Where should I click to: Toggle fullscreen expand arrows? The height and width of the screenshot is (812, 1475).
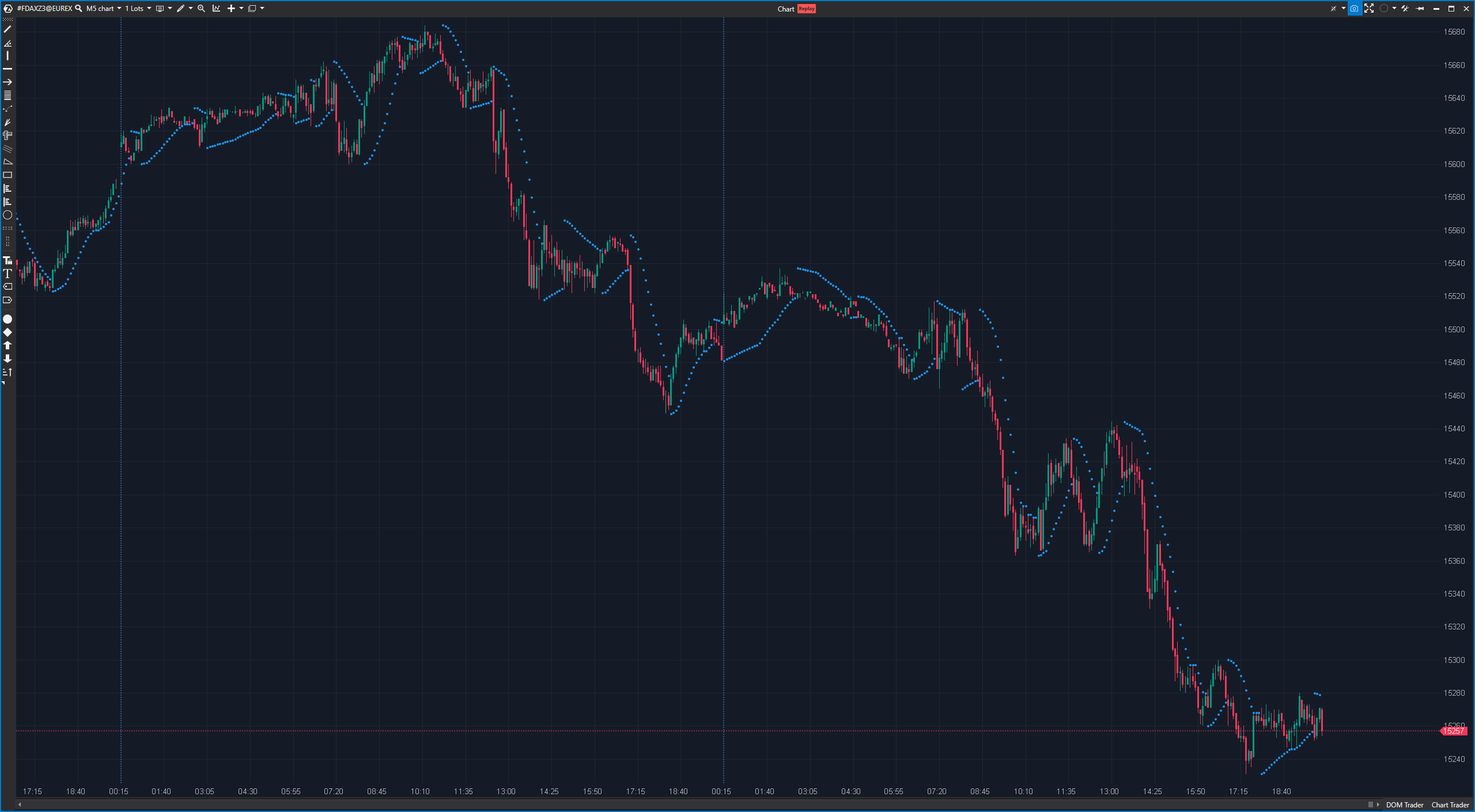point(1369,9)
